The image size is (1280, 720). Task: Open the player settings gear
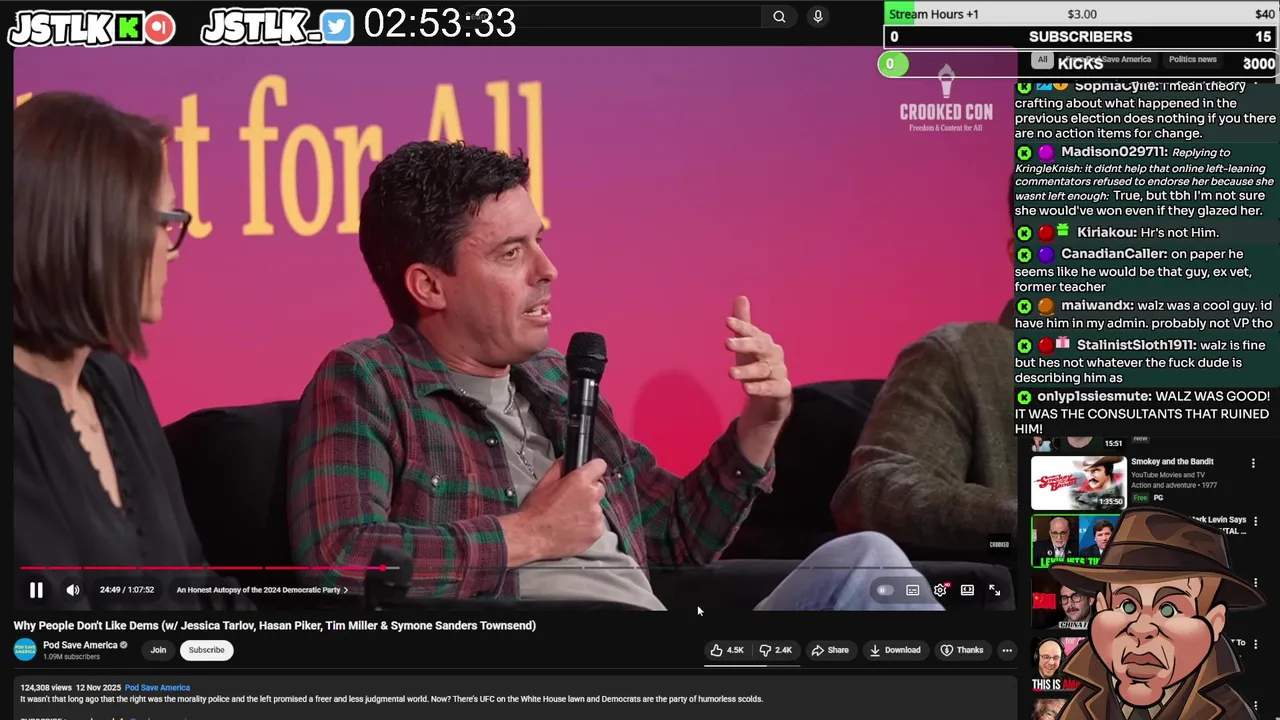click(x=940, y=590)
